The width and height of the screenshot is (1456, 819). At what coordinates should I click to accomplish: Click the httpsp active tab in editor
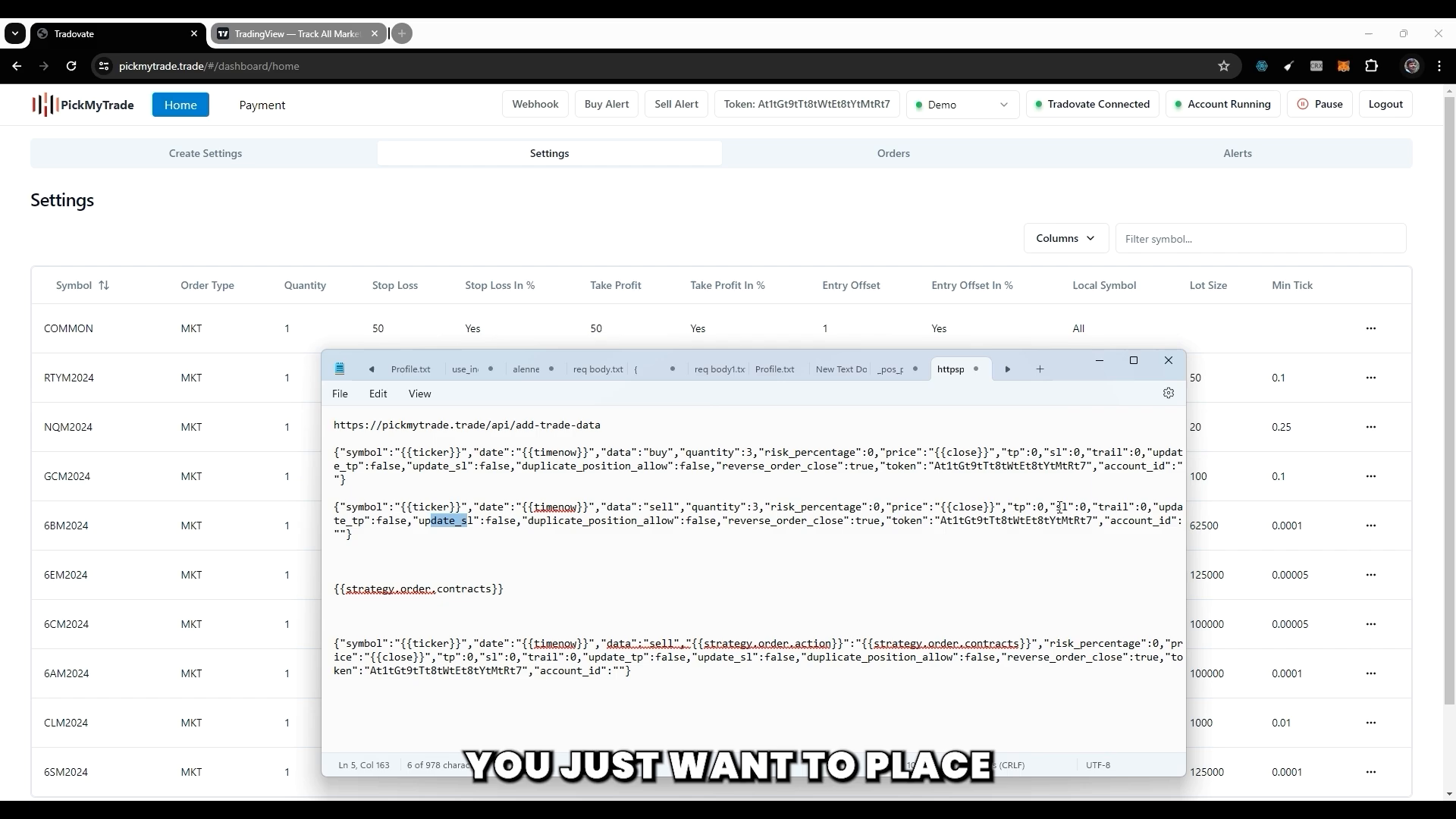click(x=951, y=369)
